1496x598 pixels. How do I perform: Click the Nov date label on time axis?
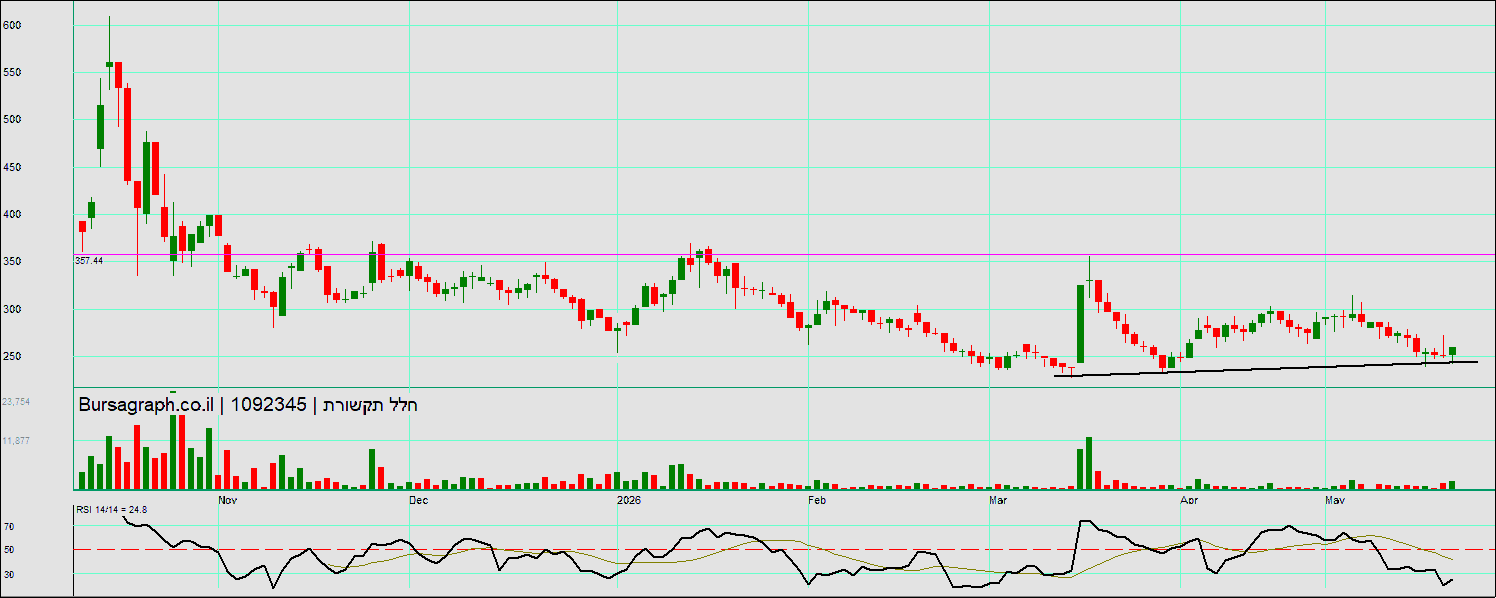(x=227, y=498)
